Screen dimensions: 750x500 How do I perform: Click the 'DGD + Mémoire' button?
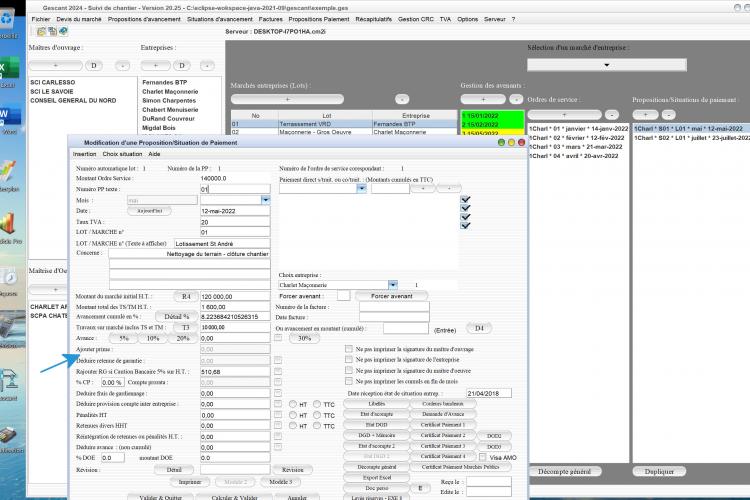click(x=376, y=435)
